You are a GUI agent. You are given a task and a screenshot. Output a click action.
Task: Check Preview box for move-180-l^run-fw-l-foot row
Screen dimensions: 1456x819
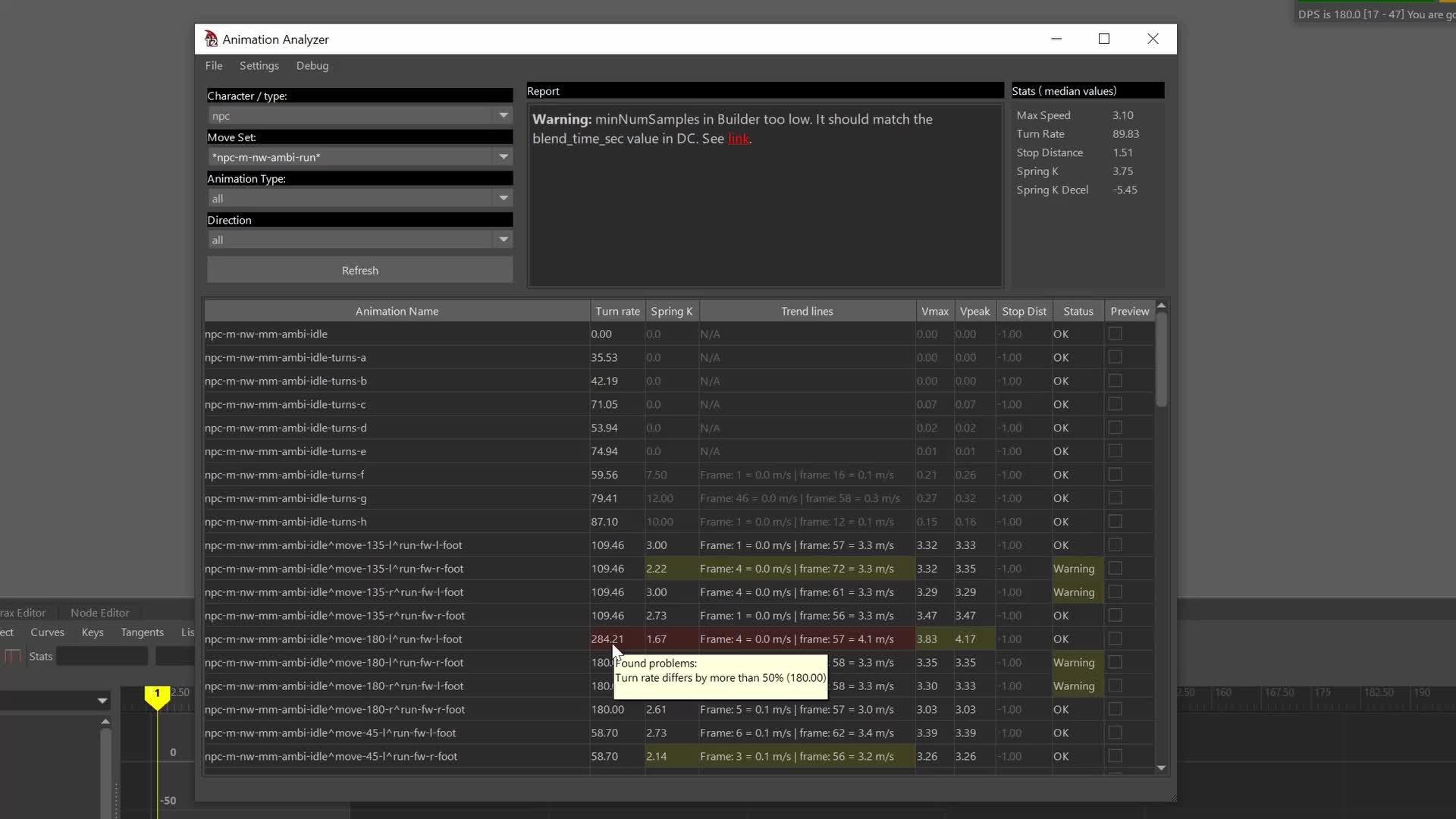[x=1115, y=639]
